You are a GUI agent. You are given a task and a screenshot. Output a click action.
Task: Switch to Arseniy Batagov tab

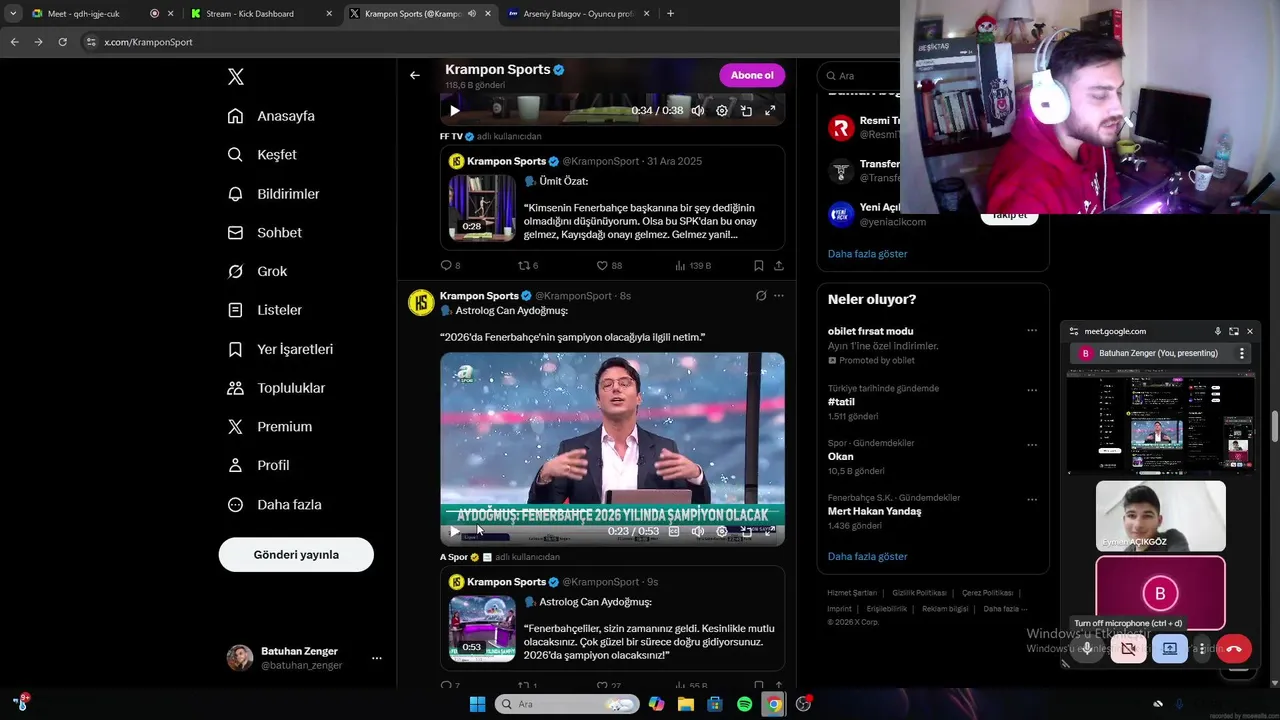click(x=578, y=14)
